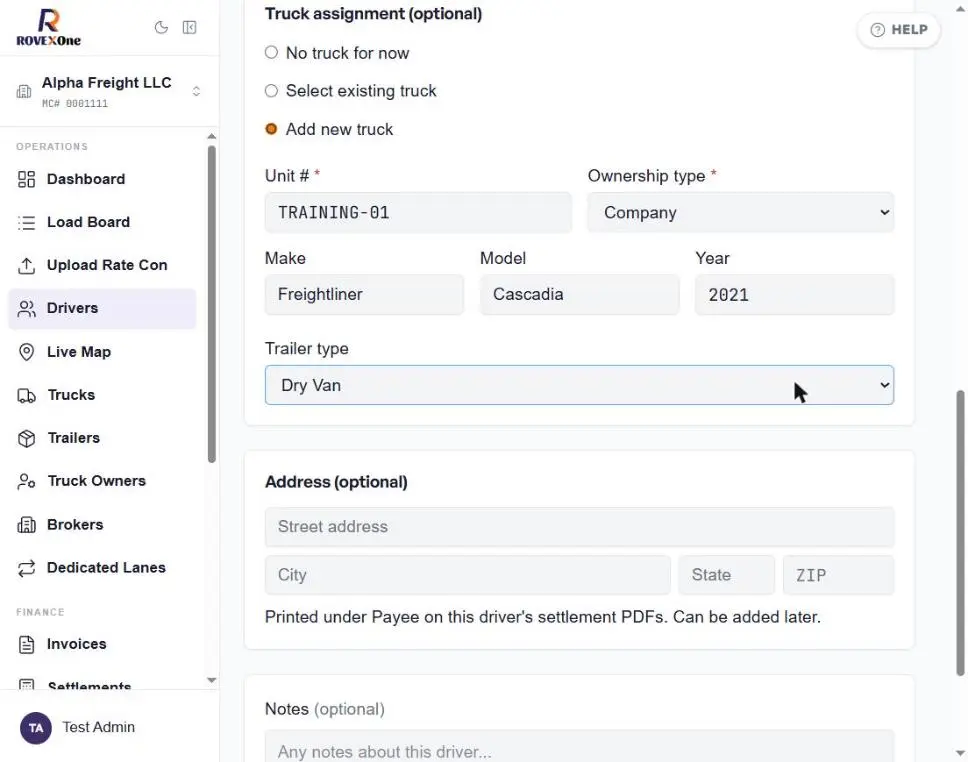Click the driver notes text area
The width and height of the screenshot is (968, 762).
579,747
